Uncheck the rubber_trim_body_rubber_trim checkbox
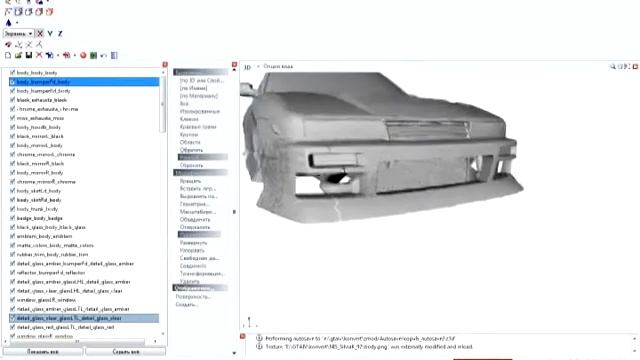This screenshot has width=640, height=360. coord(12,254)
